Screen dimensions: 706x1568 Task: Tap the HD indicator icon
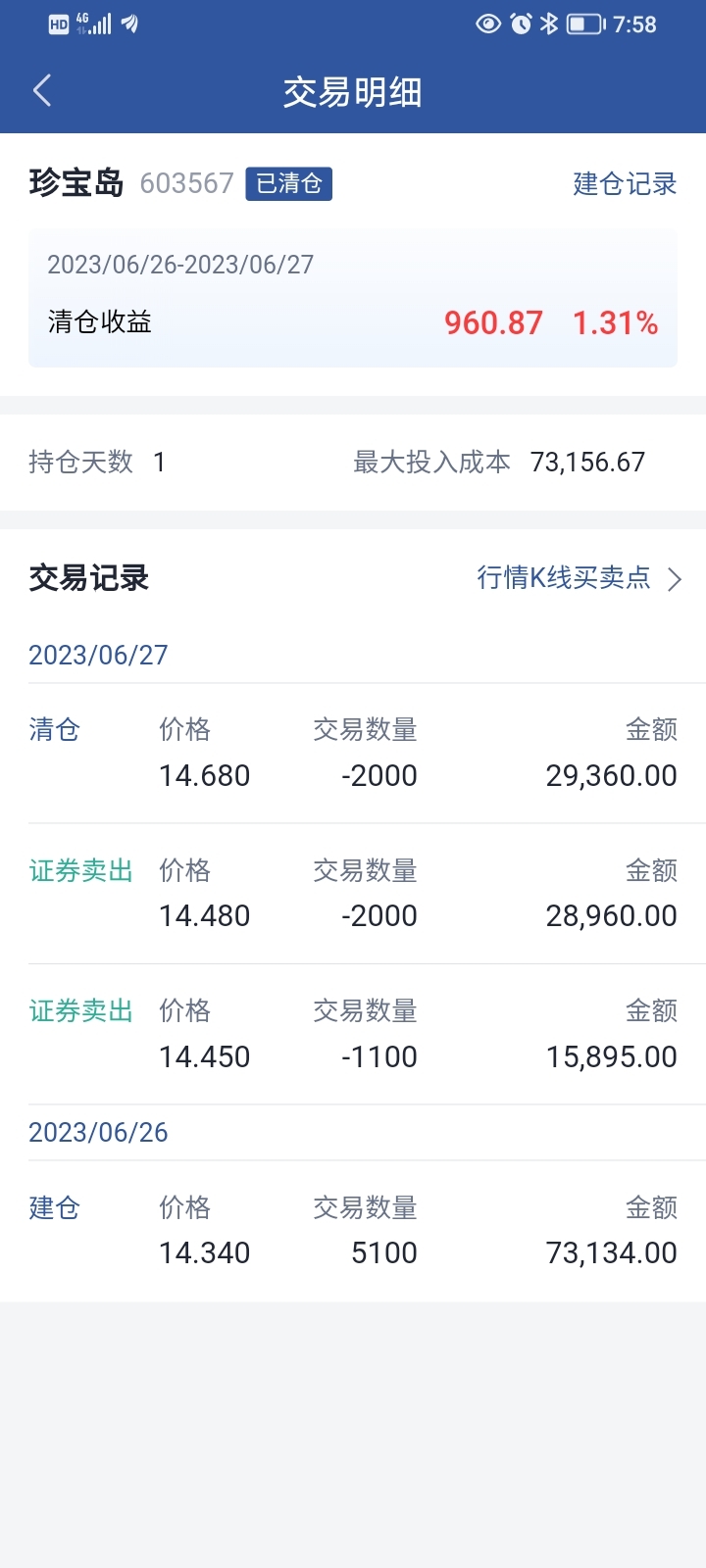point(59,24)
